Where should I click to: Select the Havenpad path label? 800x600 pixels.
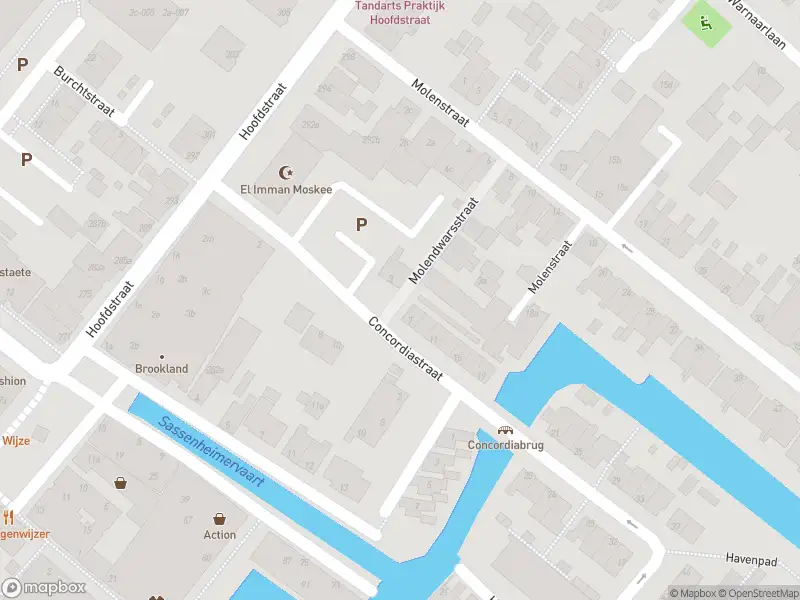[x=751, y=559]
